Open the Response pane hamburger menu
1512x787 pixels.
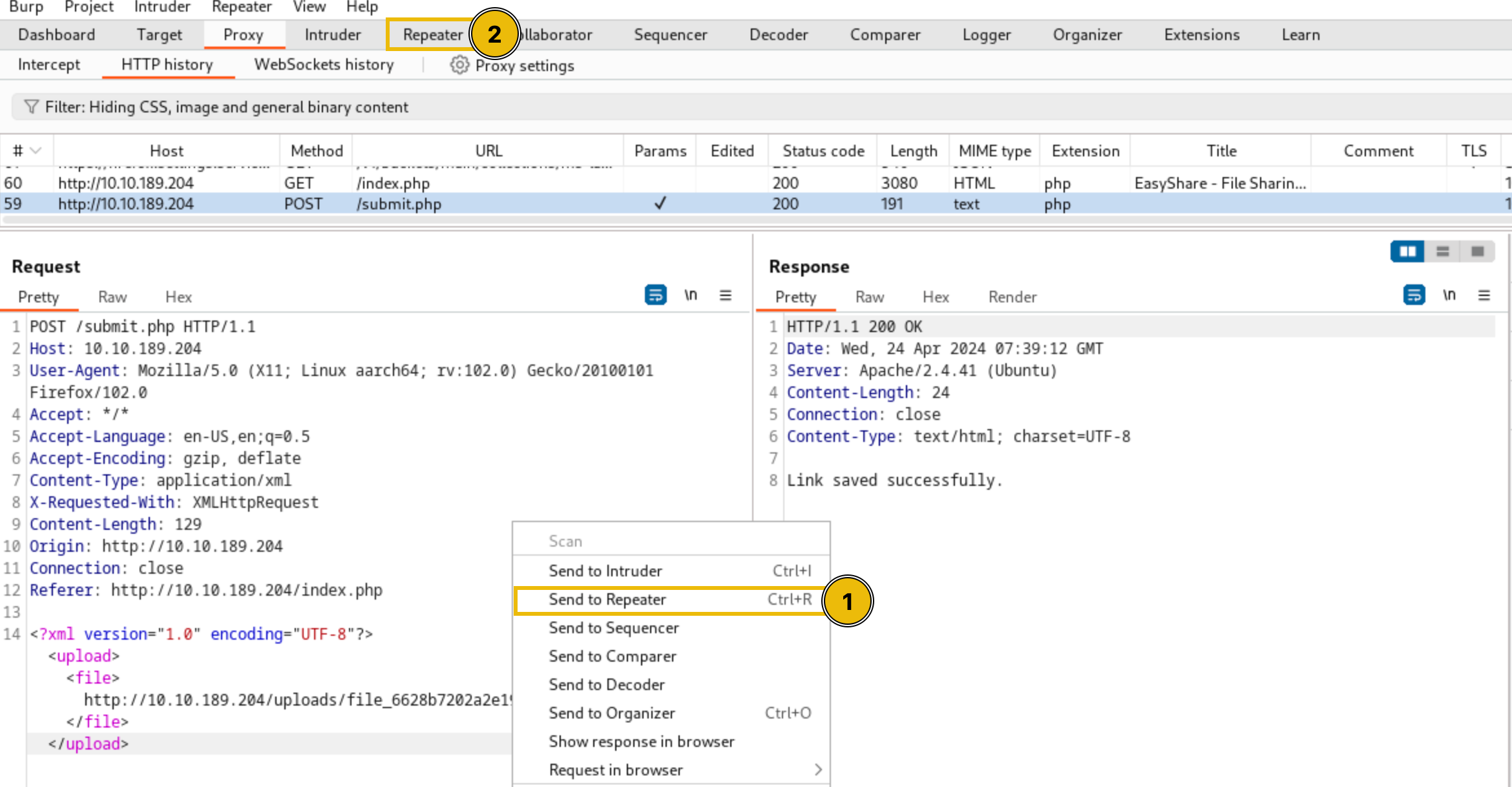[1484, 295]
